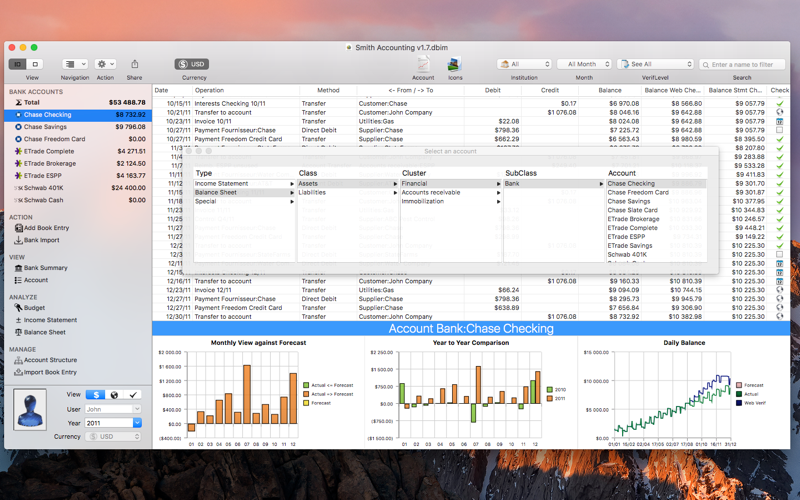This screenshot has height=500, width=800.
Task: Select Balance Sheet in Type column
Action: pyautogui.click(x=244, y=193)
